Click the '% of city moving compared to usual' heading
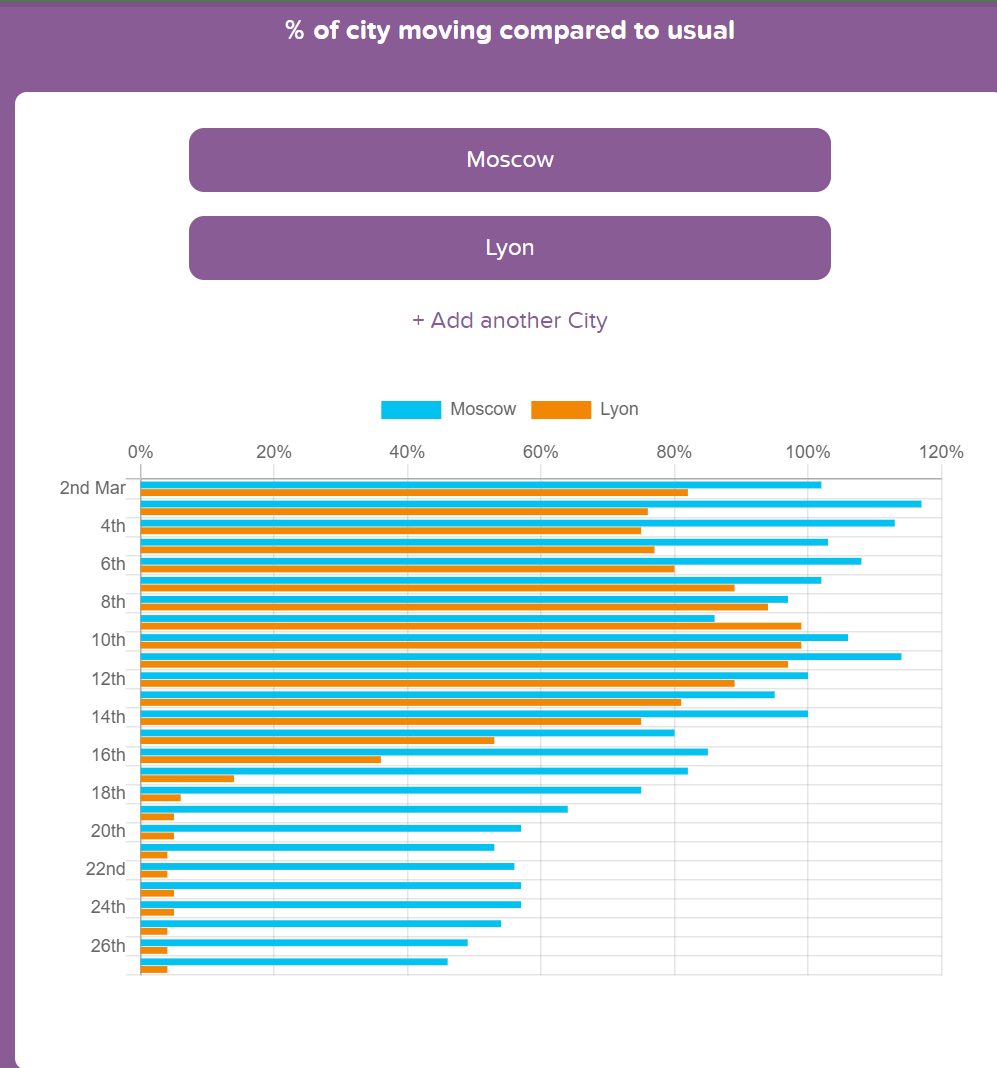The image size is (997, 1068). coord(509,31)
